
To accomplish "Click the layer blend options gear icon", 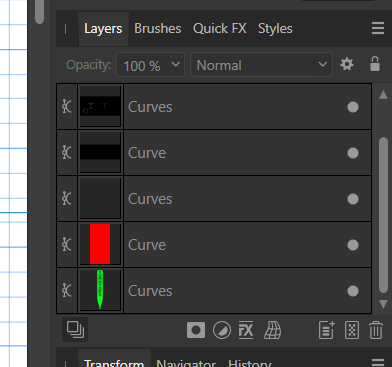I will [347, 64].
